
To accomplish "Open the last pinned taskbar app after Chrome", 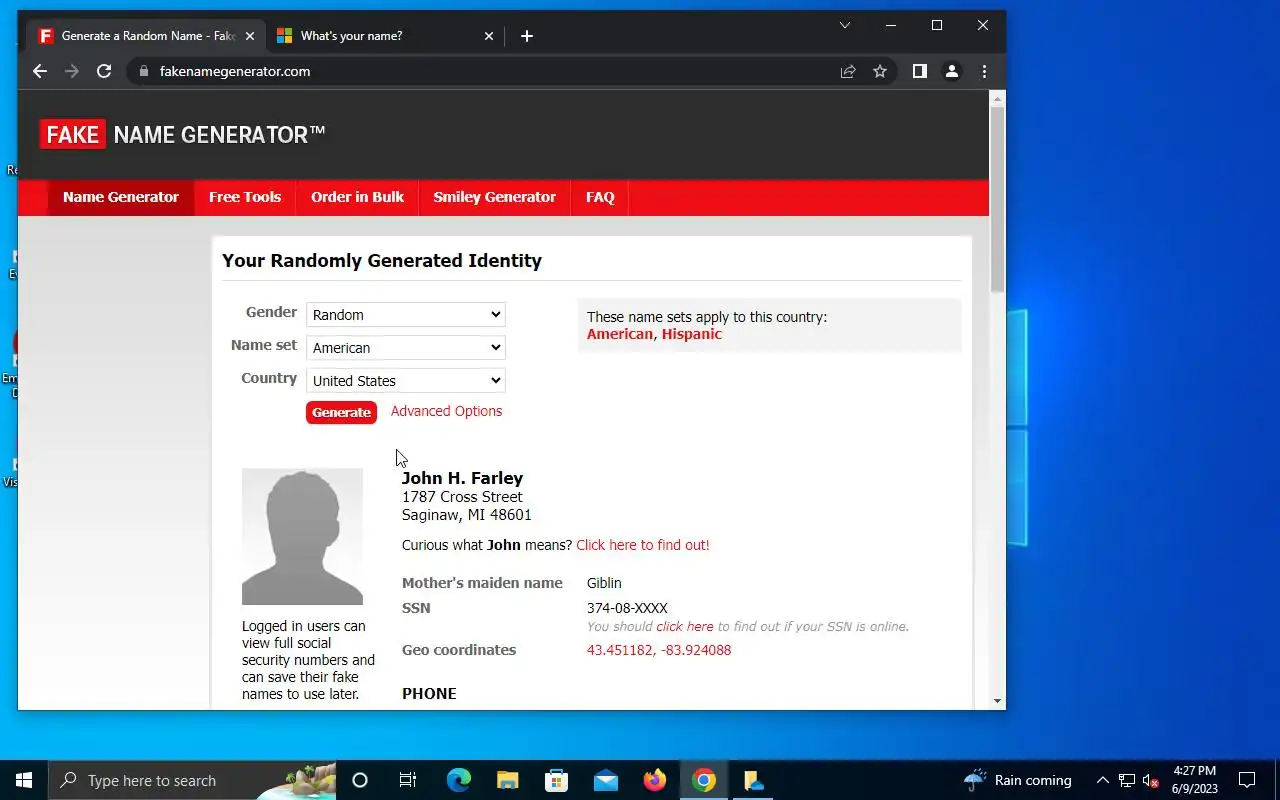I will click(x=753, y=780).
